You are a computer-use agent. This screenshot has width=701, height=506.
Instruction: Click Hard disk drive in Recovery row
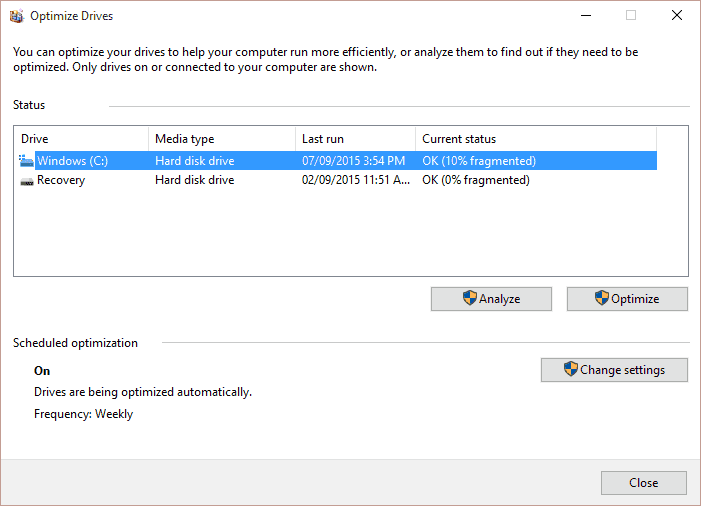(x=194, y=180)
